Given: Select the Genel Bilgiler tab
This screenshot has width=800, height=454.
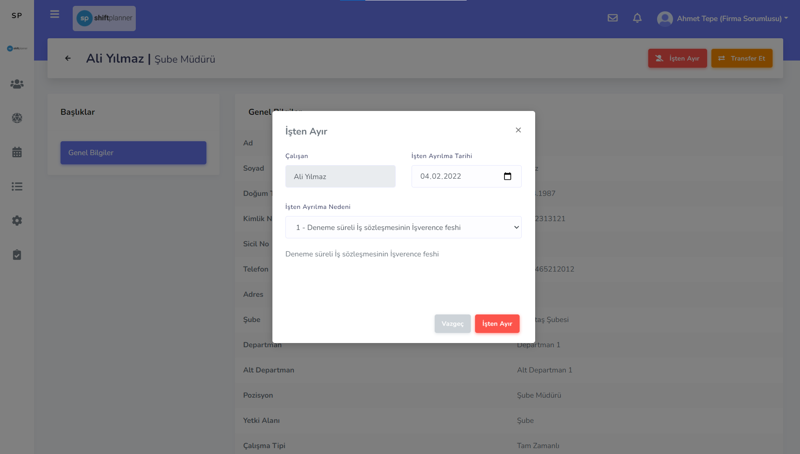Looking at the screenshot, I should coord(133,153).
